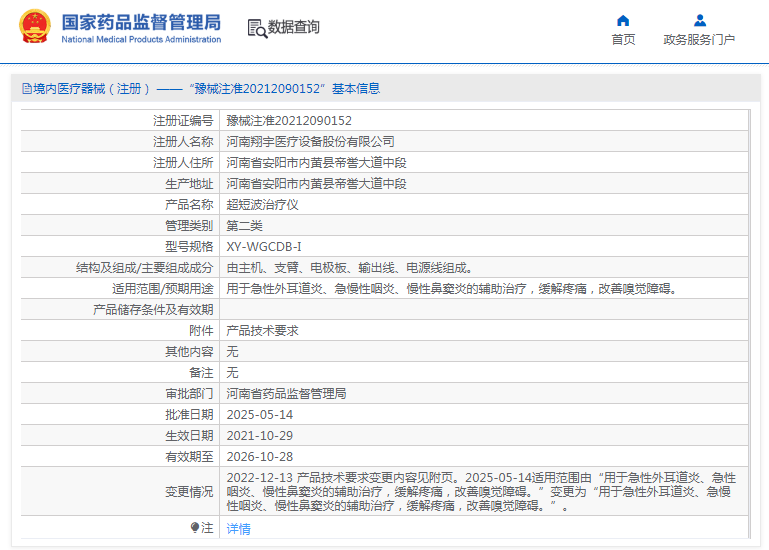This screenshot has height=550, width=769.
Task: Click document icon before 境内医疗器械 title
Action: (x=26, y=89)
